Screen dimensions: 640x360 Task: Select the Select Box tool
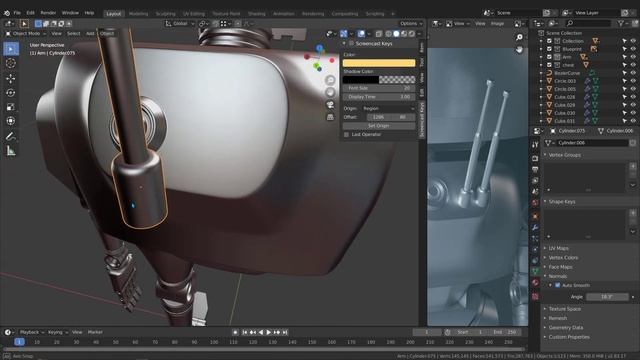tap(11, 49)
